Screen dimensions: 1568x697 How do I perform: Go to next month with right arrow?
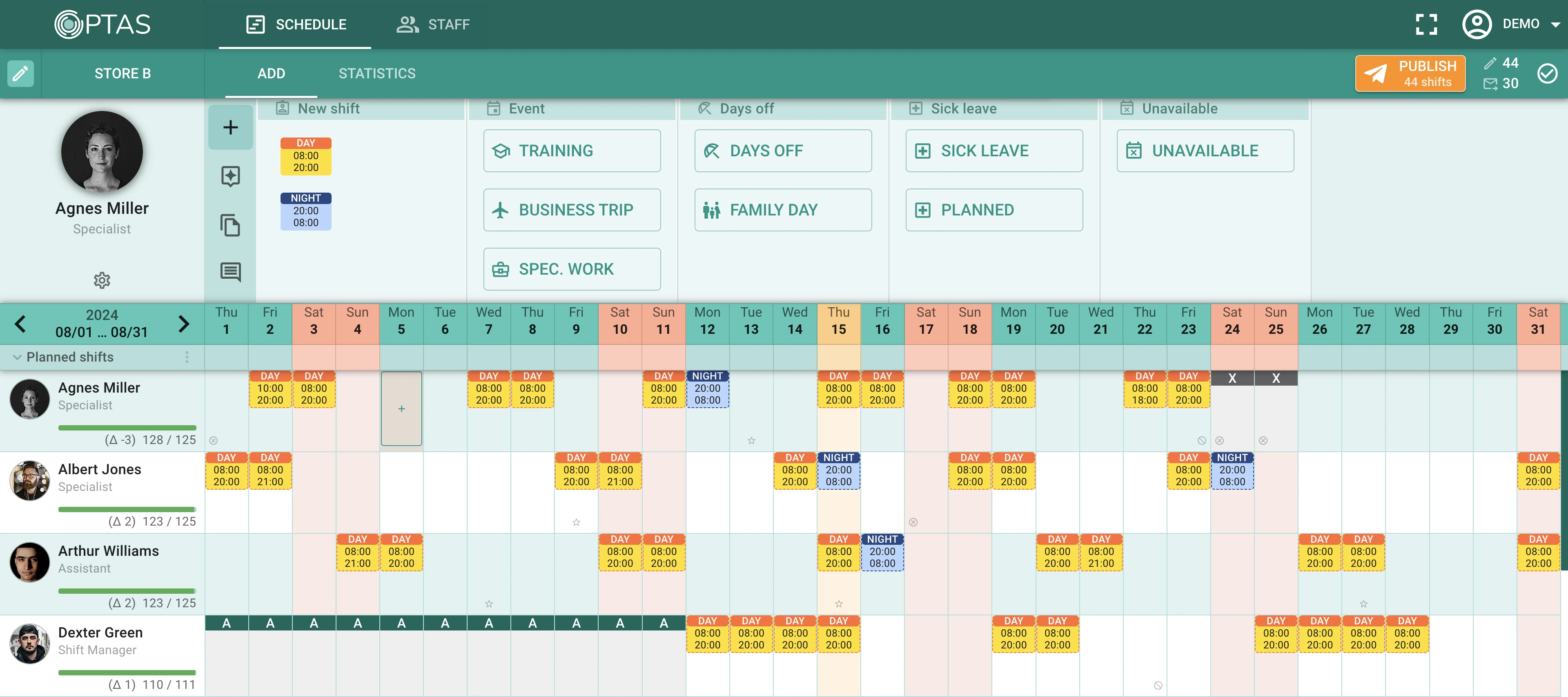184,324
